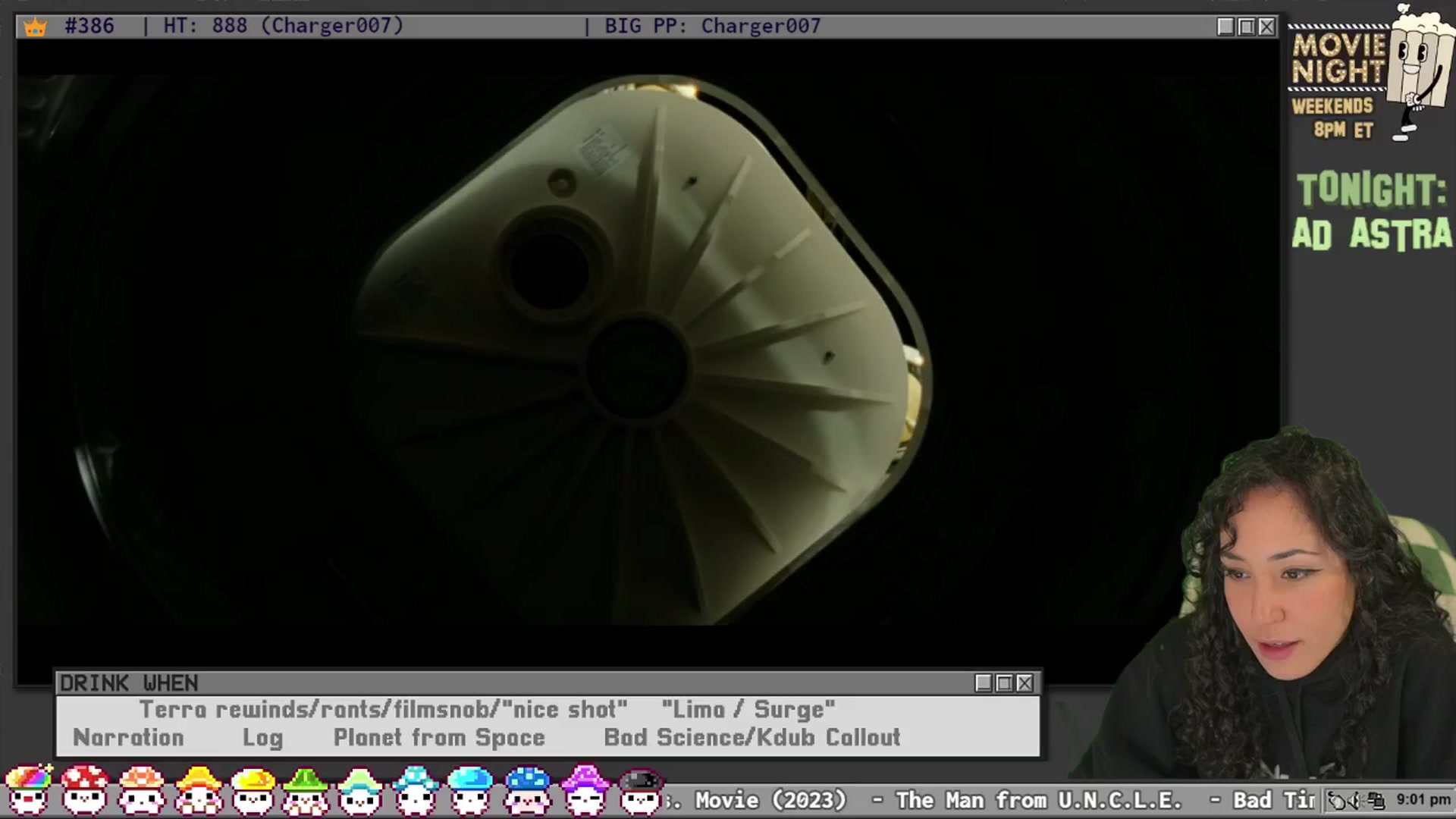Screen dimensions: 1456x819
Task: Click the DRINK WHEN window title
Action: 129,683
